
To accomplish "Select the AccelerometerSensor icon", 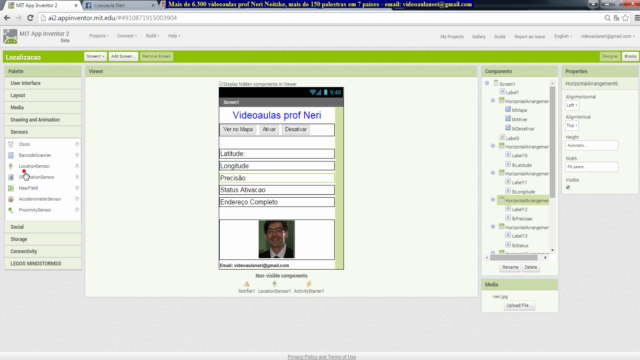I will click(11, 199).
